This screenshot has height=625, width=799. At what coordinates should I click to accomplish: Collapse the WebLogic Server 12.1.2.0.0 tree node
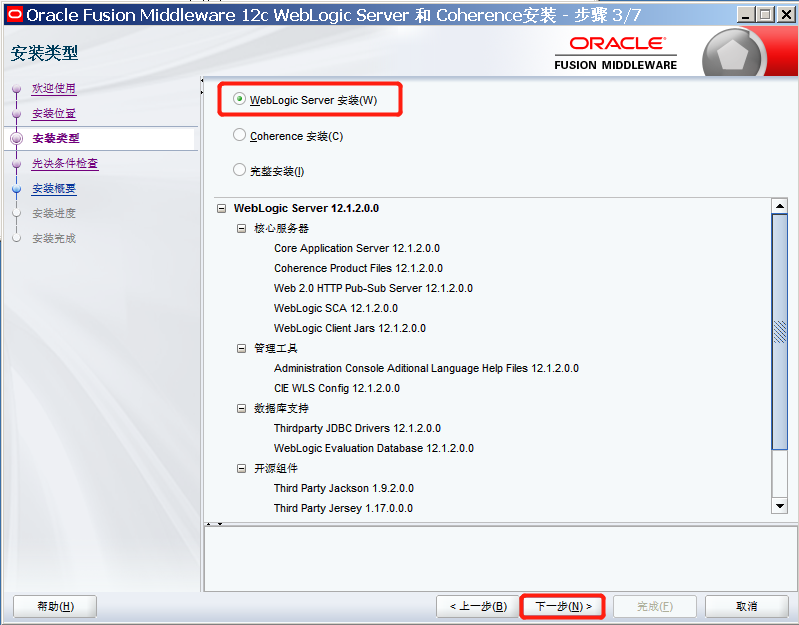[222, 208]
